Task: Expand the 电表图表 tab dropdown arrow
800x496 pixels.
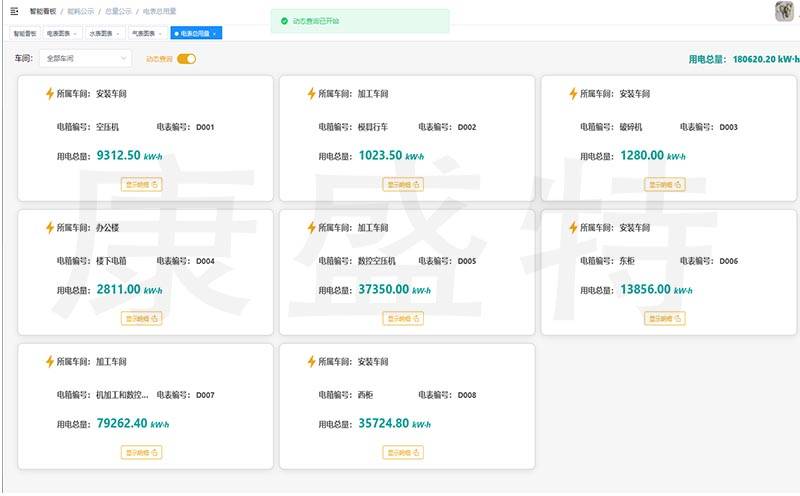Action: pos(75,34)
